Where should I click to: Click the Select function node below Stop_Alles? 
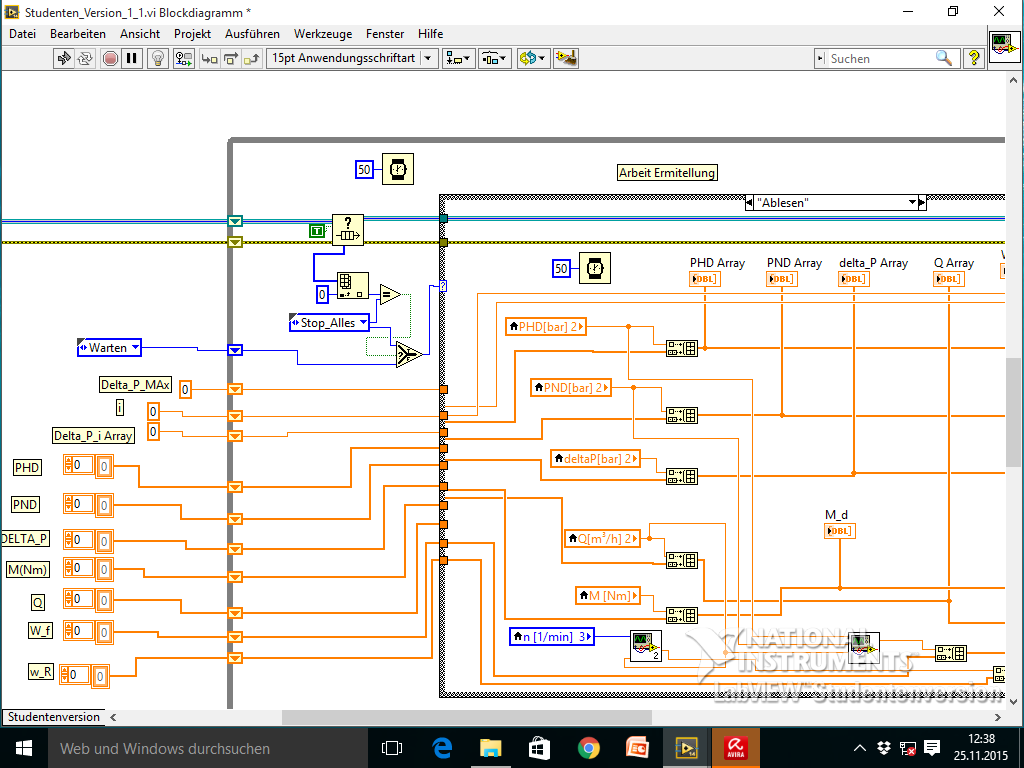[407, 354]
